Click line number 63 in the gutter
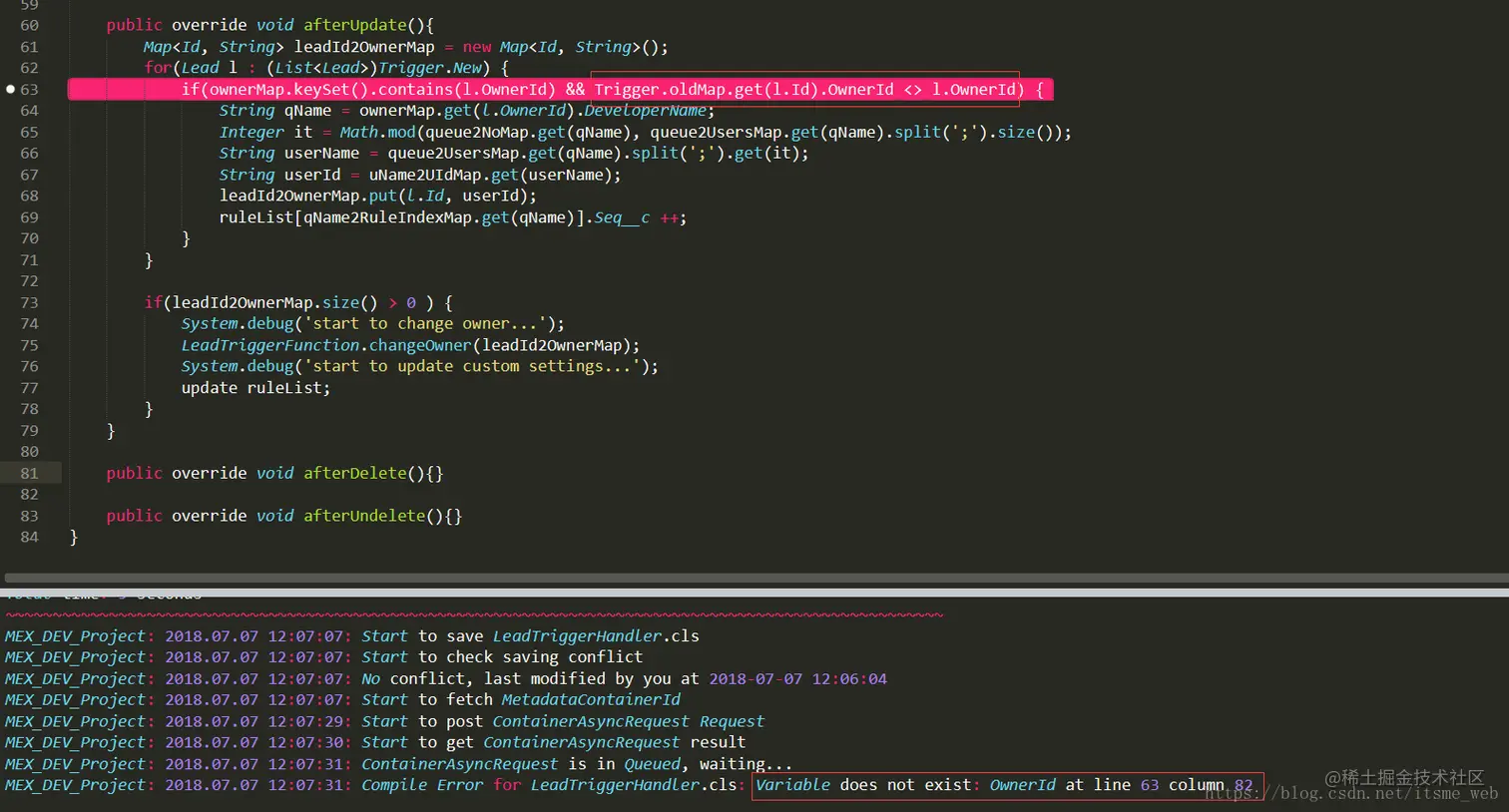 29,90
